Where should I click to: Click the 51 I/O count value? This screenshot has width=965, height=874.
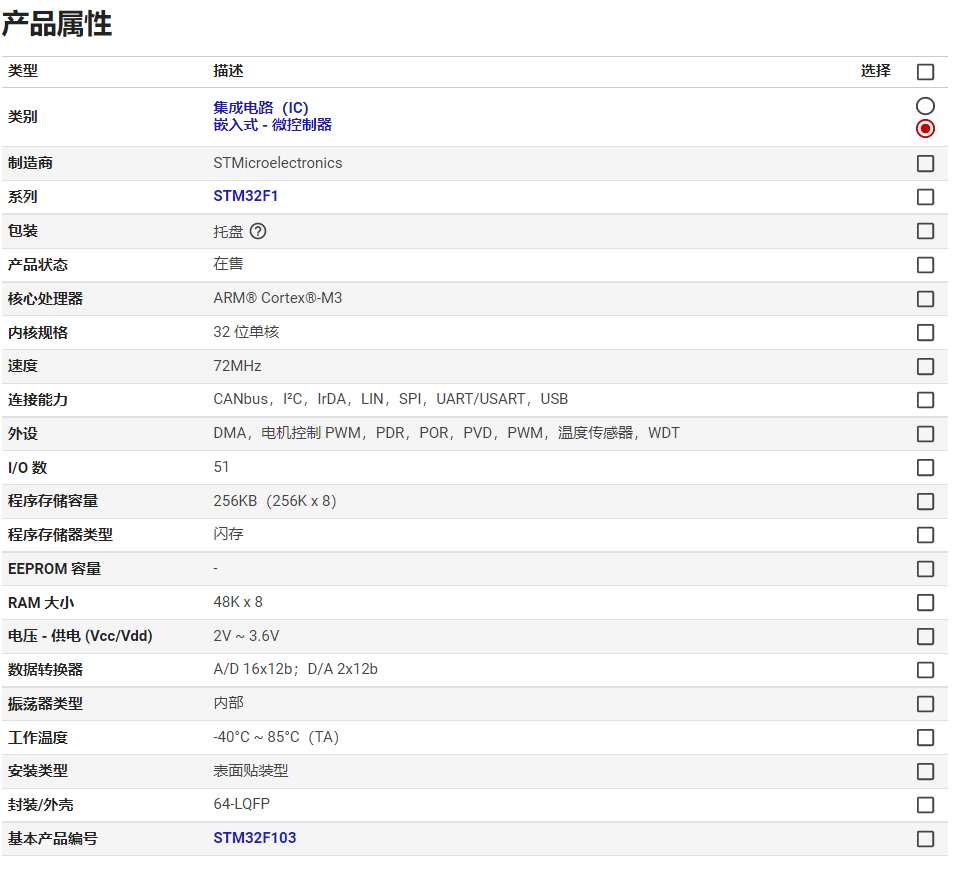pyautogui.click(x=221, y=467)
